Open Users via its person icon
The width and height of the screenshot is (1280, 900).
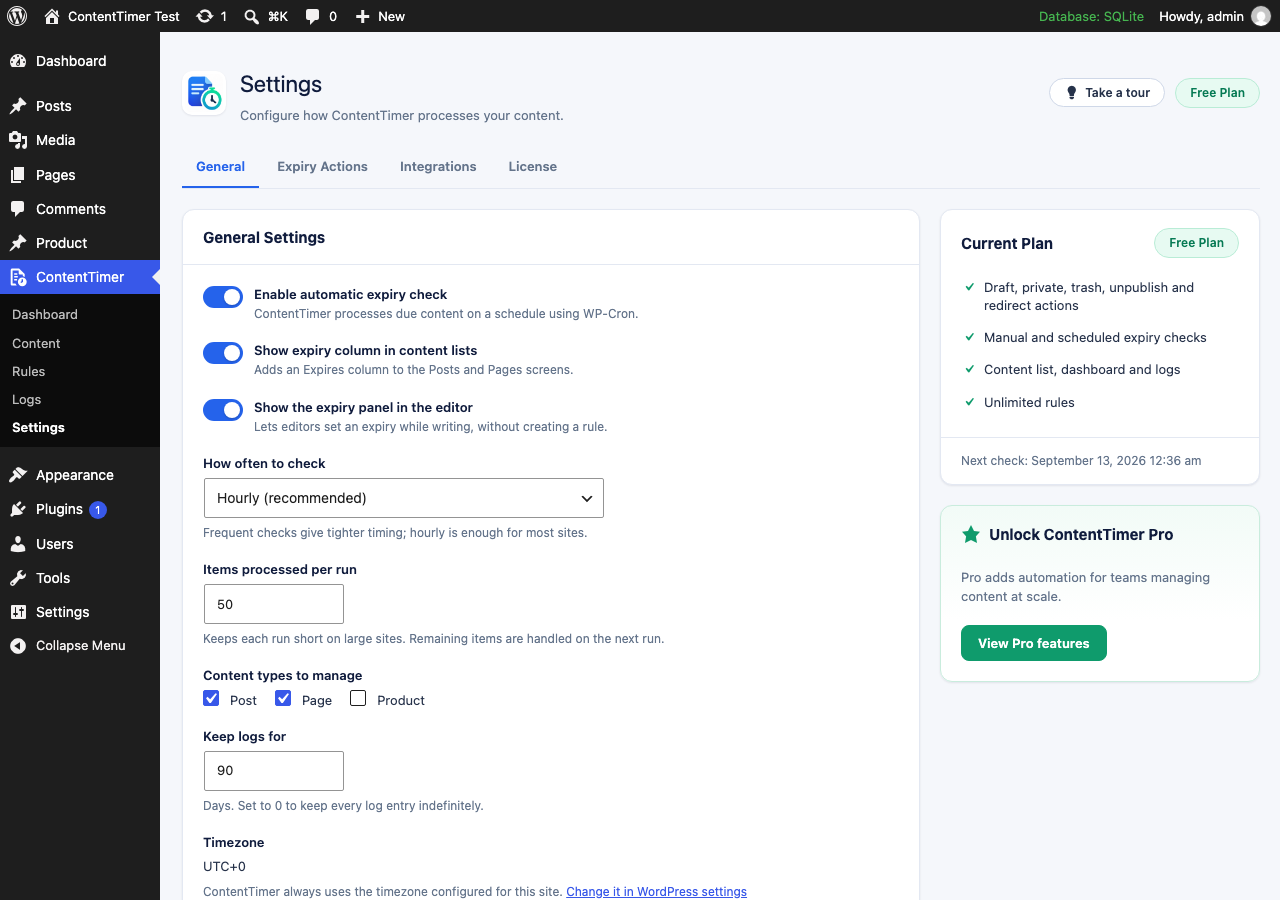coord(18,544)
